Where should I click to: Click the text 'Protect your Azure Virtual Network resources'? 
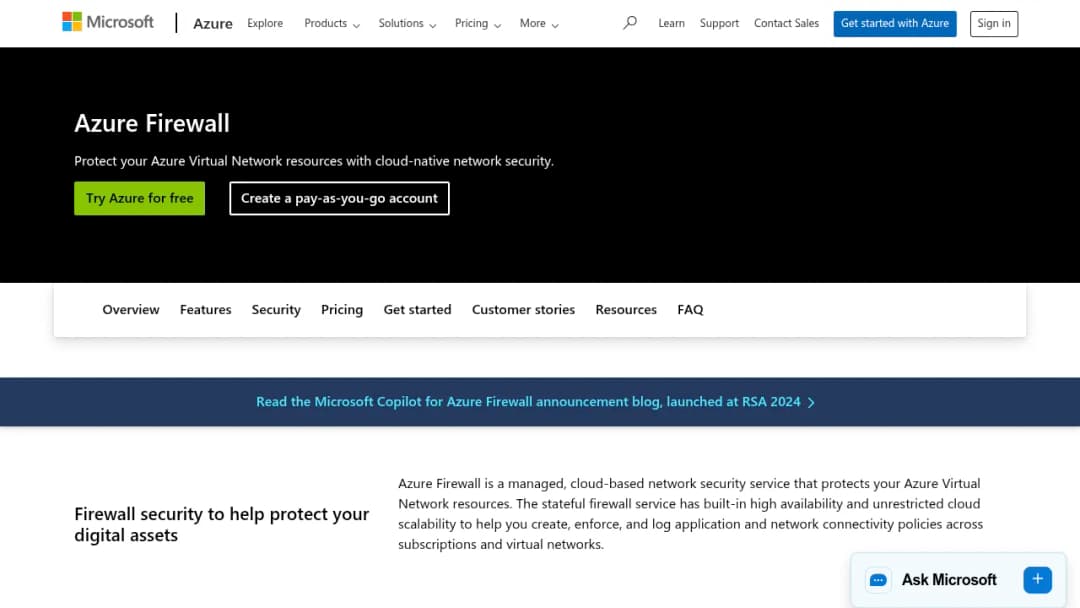pyautogui.click(x=314, y=161)
